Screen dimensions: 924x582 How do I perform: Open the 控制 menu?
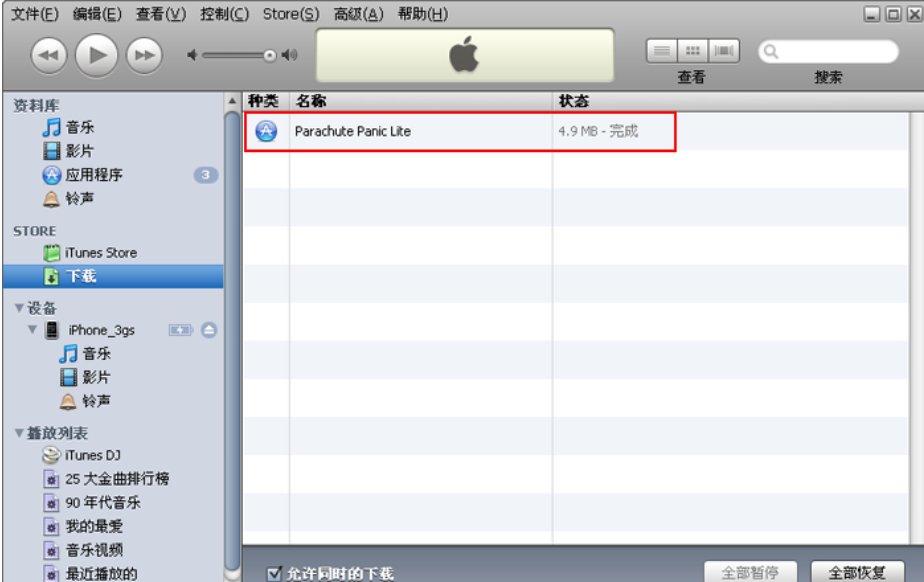[x=224, y=14]
